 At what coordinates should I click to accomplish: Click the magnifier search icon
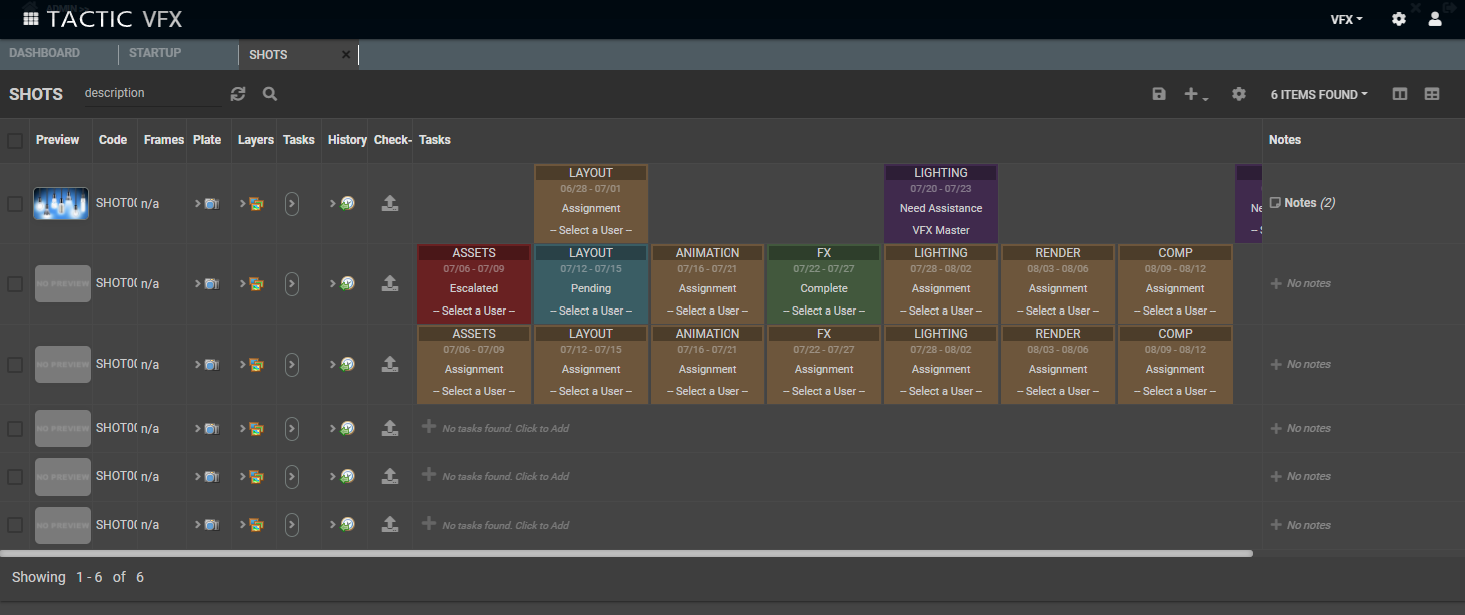click(x=270, y=93)
